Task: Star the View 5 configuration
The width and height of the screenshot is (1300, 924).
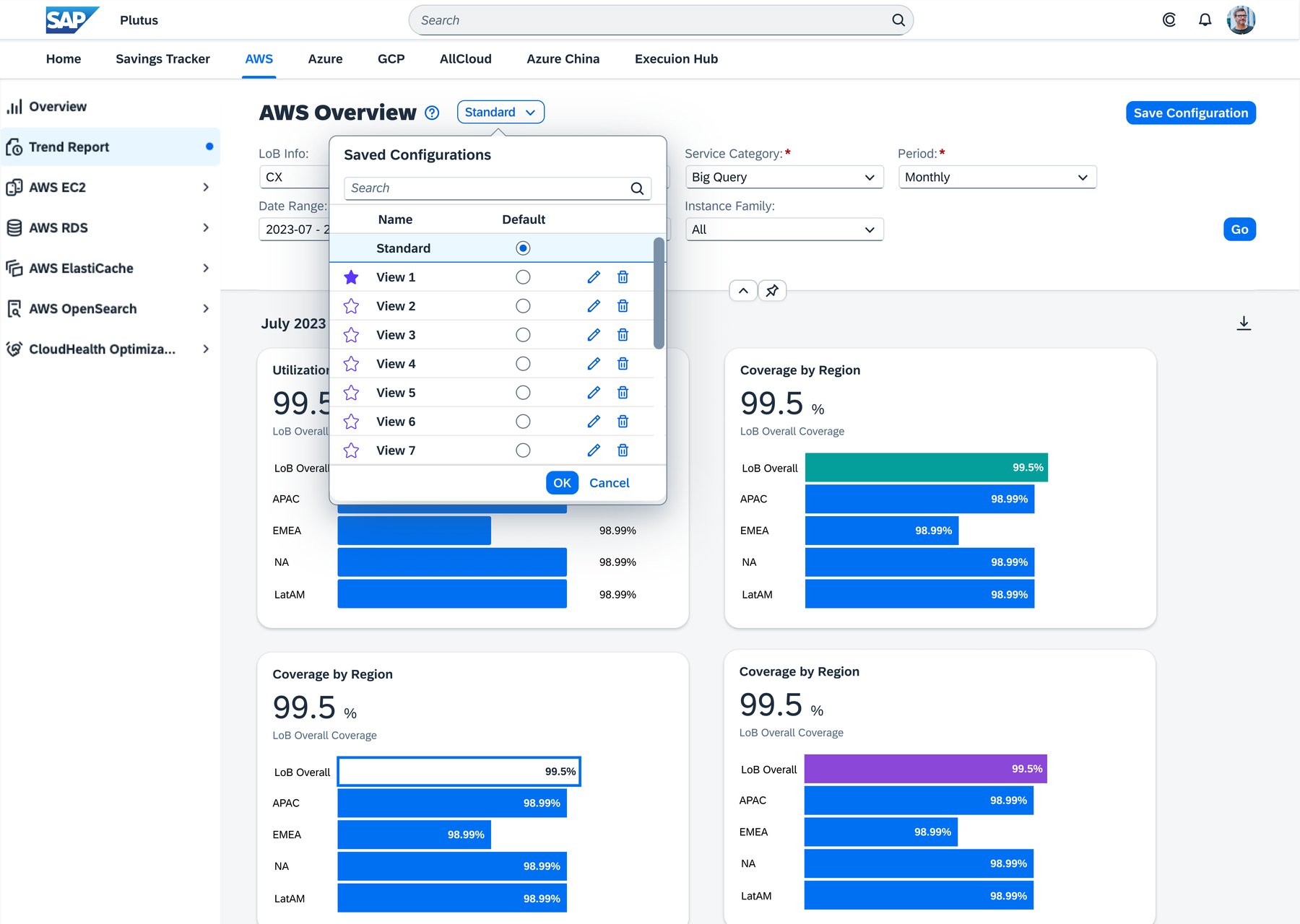Action: [351, 393]
